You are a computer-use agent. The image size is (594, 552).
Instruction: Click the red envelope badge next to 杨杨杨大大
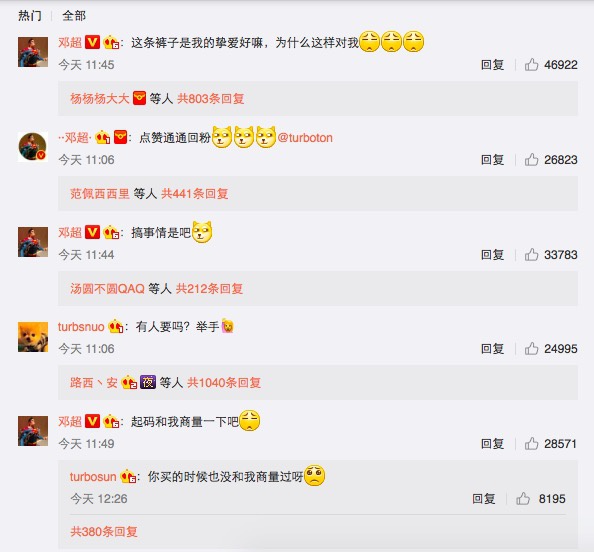[x=139, y=98]
